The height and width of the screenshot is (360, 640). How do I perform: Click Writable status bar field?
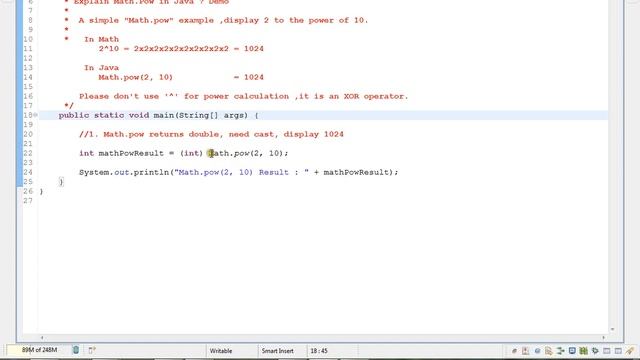point(221,351)
